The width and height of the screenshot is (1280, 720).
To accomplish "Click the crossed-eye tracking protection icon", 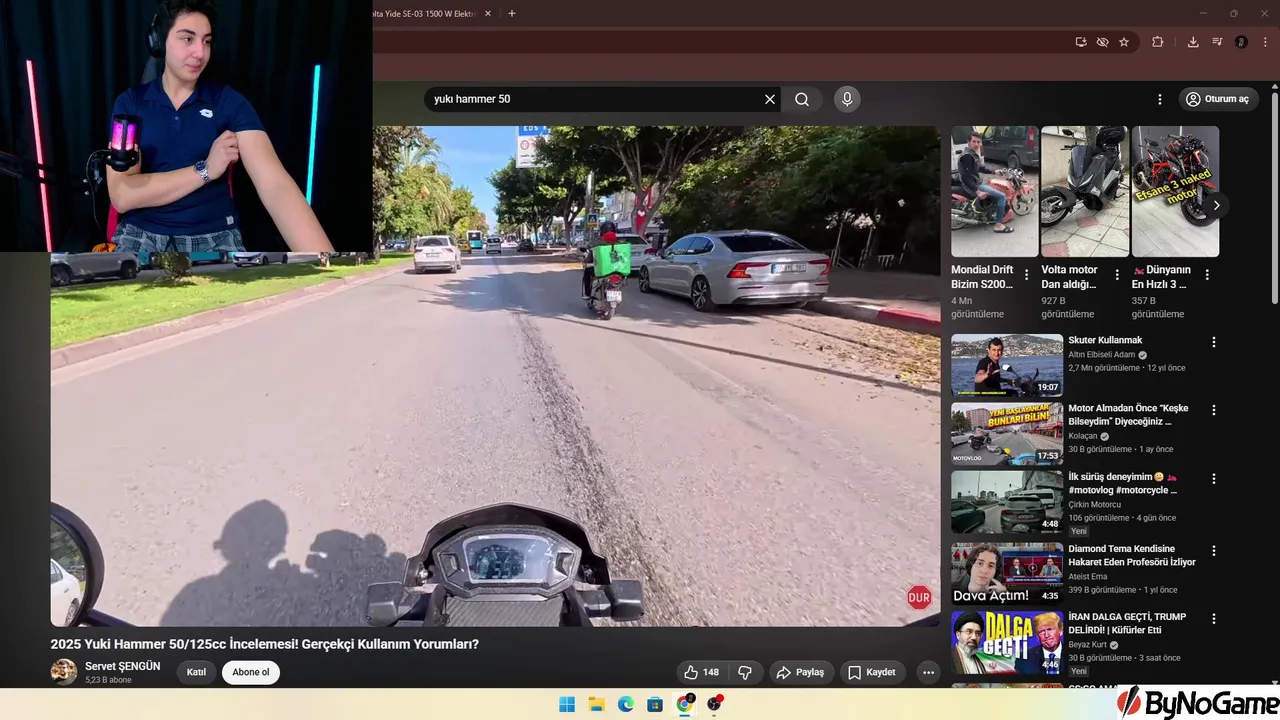I will click(1102, 42).
